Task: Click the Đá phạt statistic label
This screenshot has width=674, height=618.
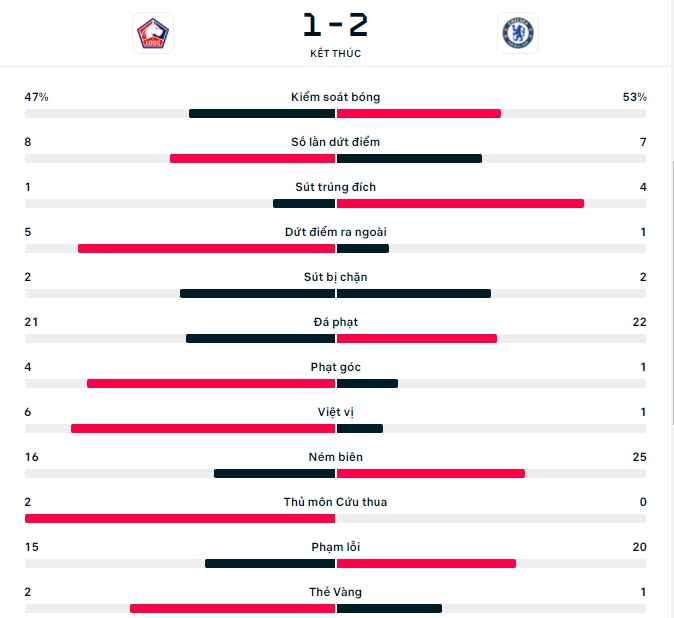Action: tap(335, 322)
